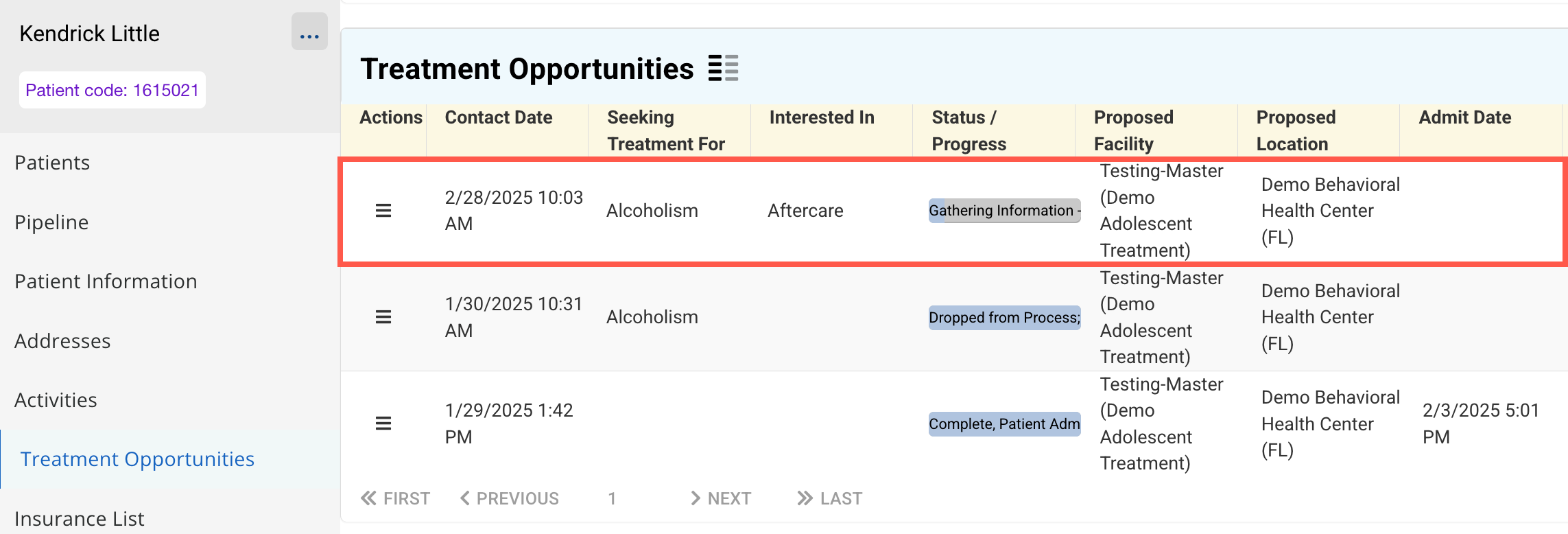Go to the previous page
This screenshot has height=534, width=1568.
[509, 498]
